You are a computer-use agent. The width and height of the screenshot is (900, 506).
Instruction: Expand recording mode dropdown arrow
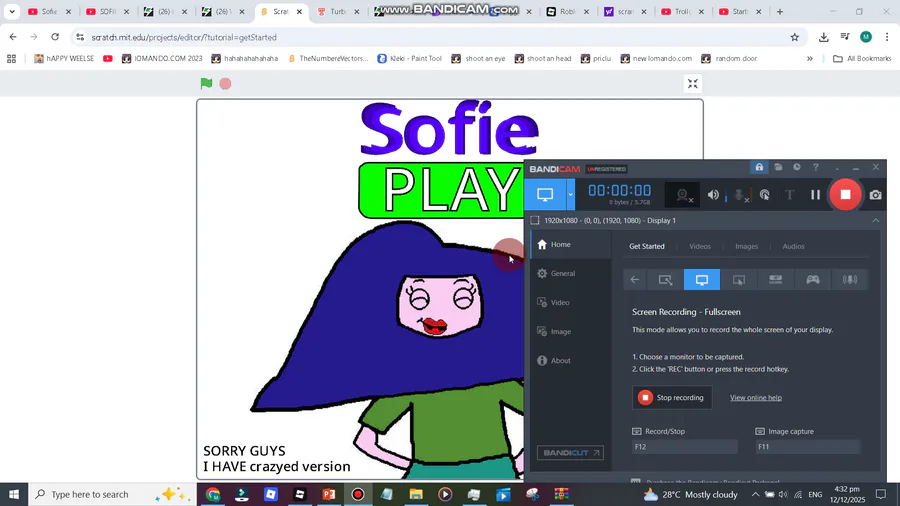570,194
